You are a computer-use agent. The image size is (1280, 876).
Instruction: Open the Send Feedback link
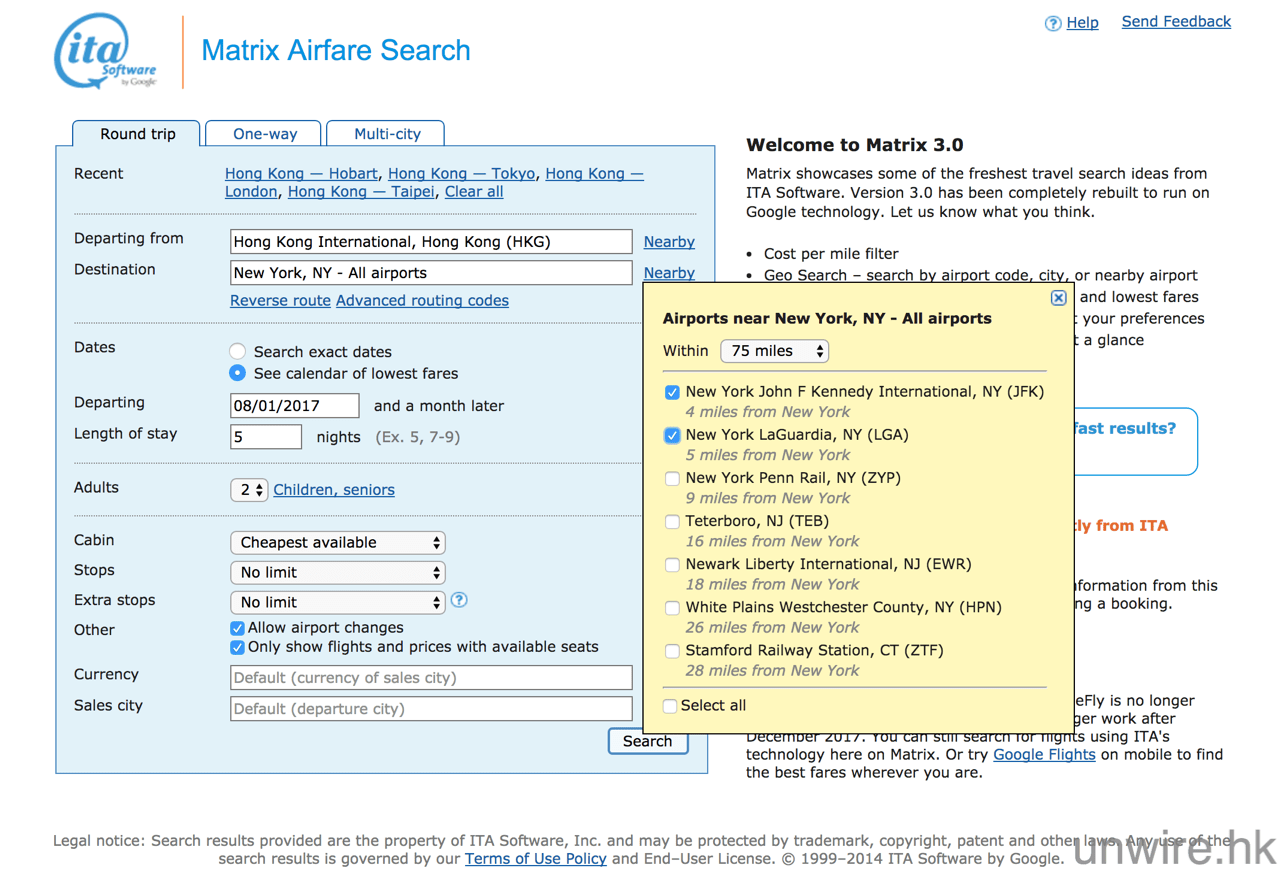pos(1176,22)
